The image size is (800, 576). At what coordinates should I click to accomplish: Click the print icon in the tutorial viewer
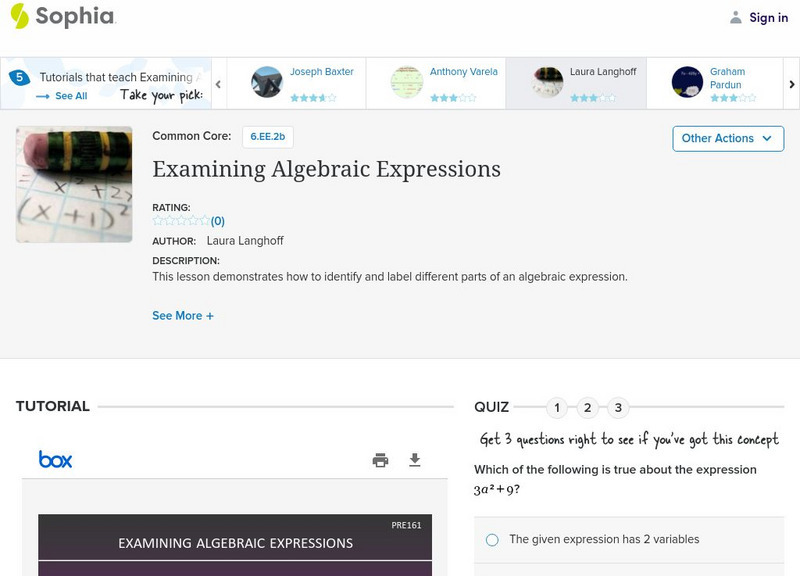pos(380,460)
